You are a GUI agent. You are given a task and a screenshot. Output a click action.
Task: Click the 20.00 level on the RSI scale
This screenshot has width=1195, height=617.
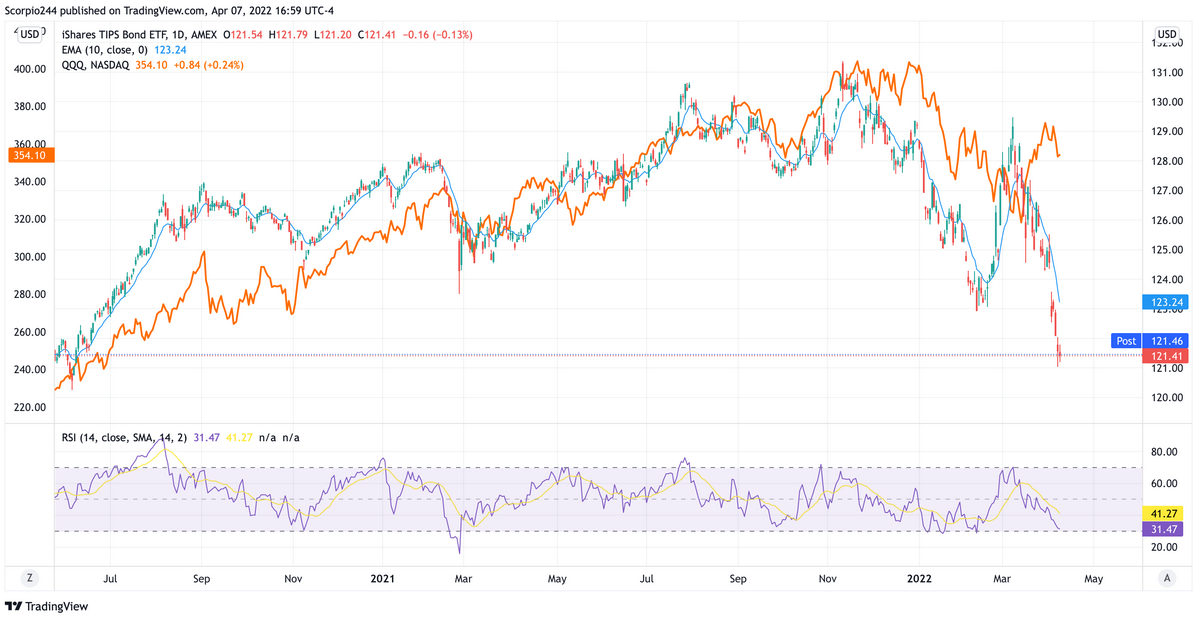[x=1163, y=547]
